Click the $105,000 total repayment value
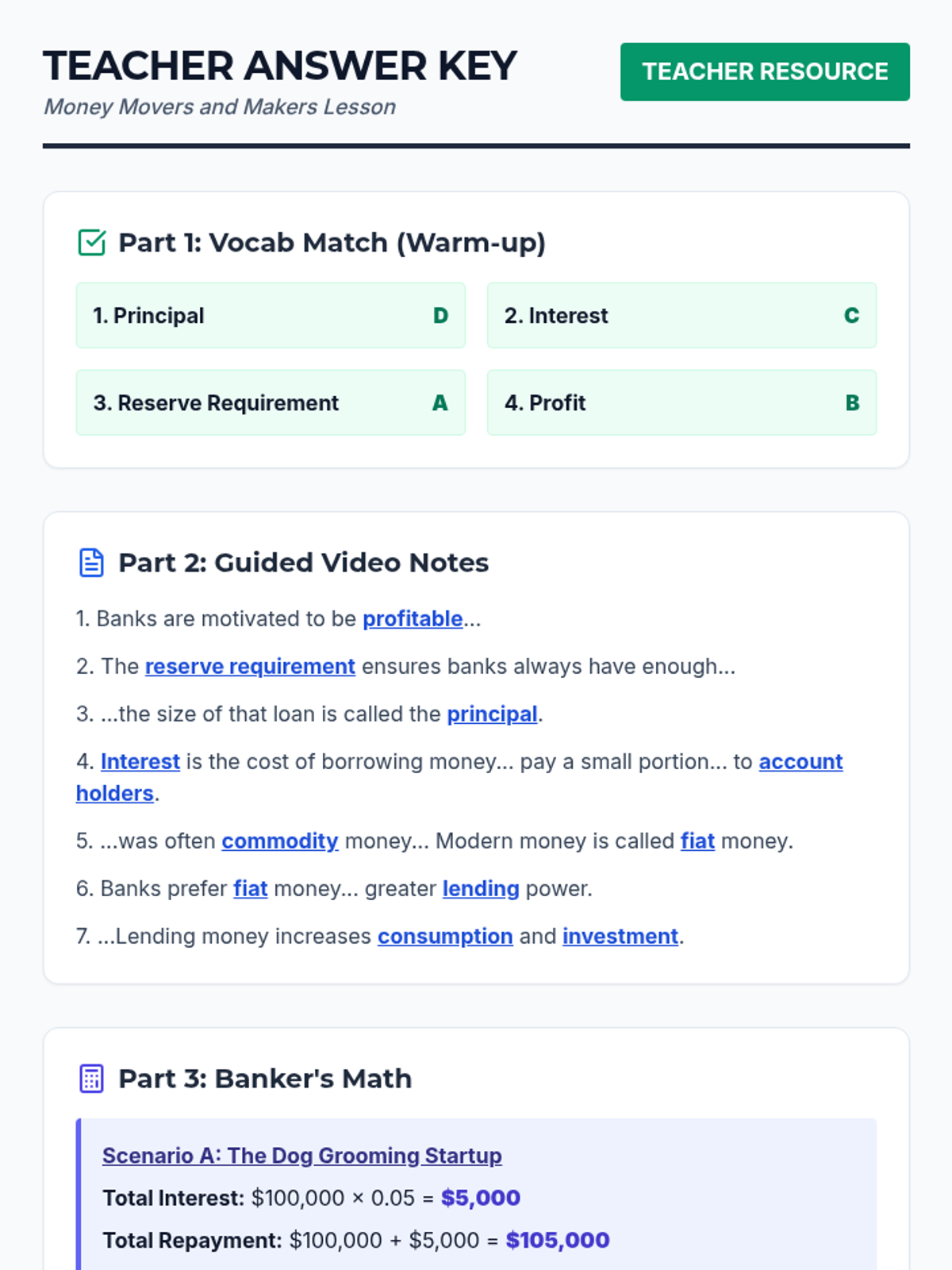The image size is (952, 1270). click(558, 1241)
